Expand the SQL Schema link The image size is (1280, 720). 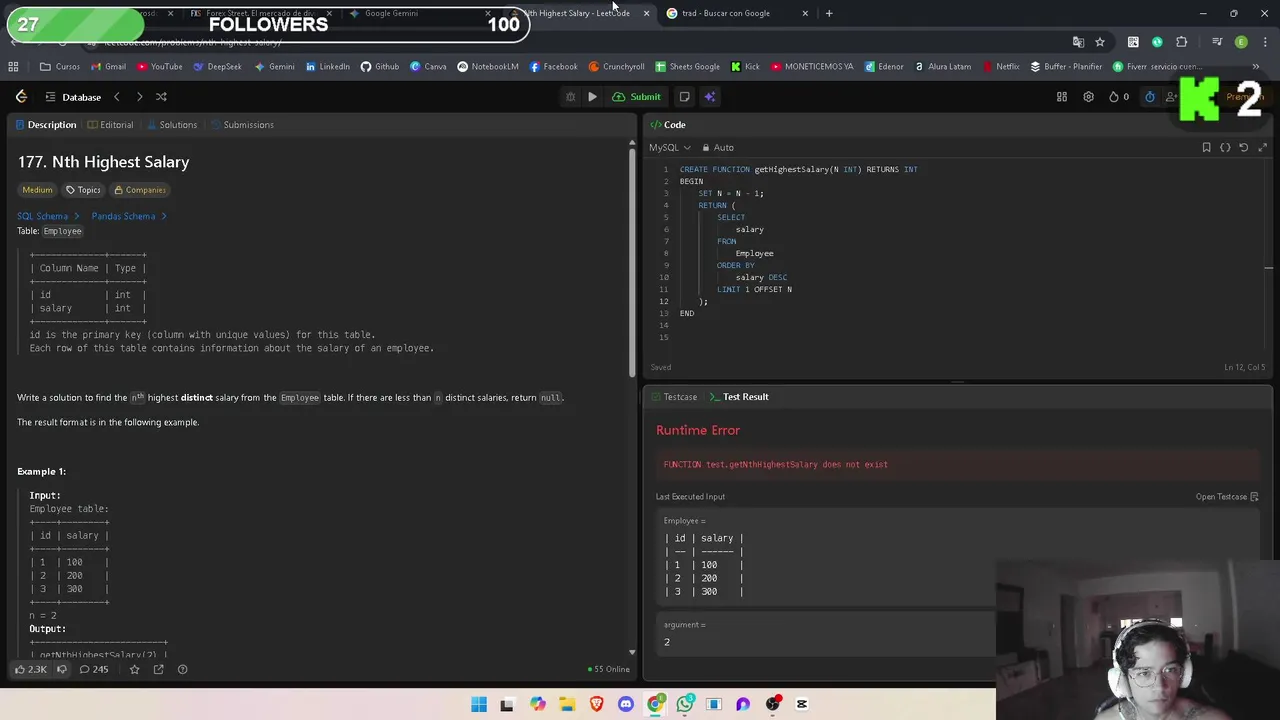click(47, 216)
